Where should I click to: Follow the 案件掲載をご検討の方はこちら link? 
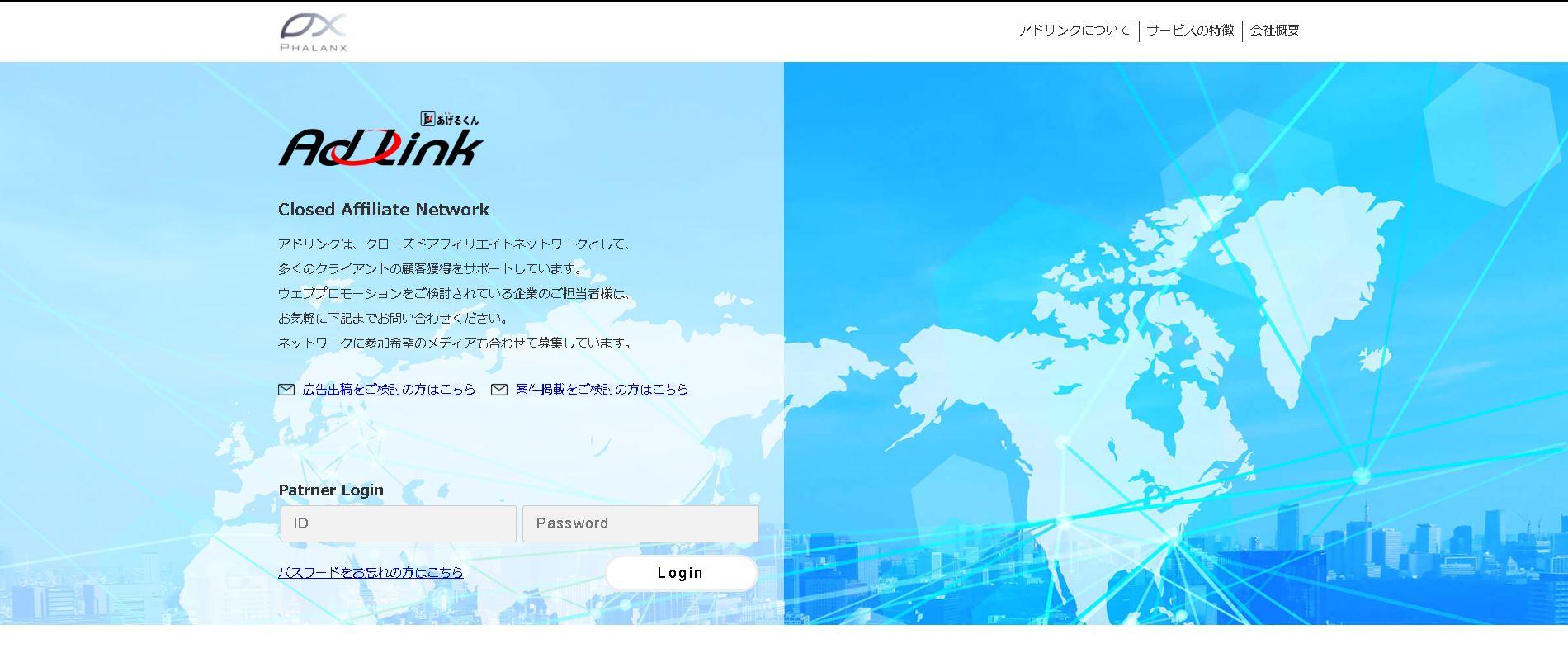tap(602, 389)
